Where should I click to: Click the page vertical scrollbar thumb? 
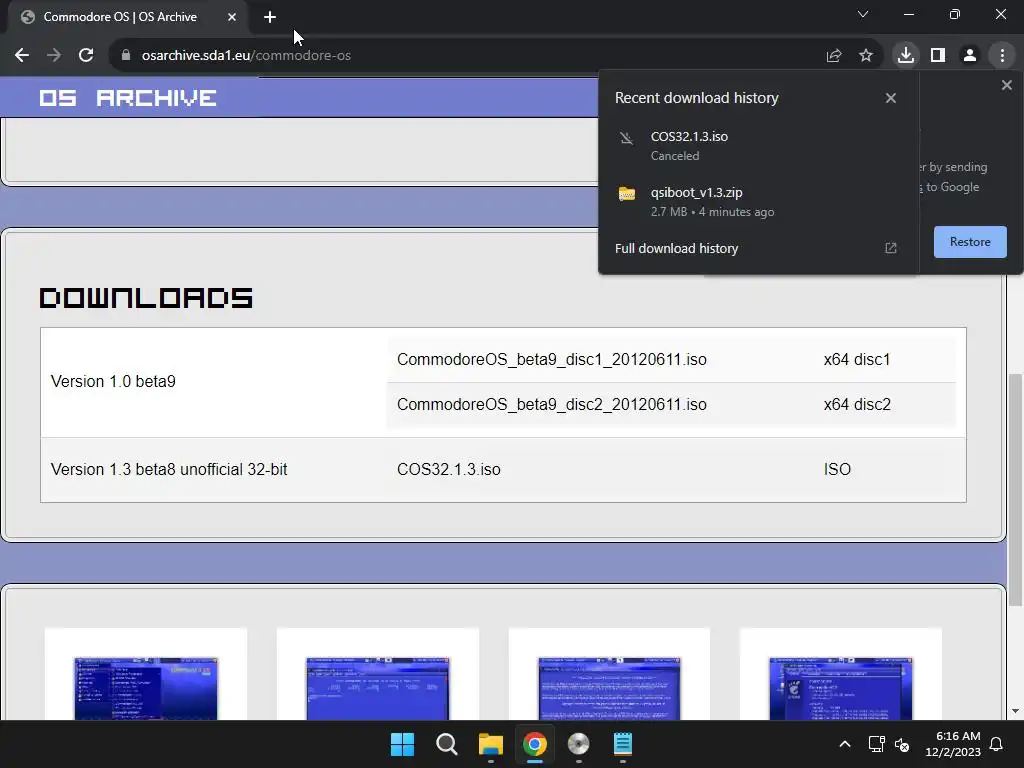tap(1015, 490)
